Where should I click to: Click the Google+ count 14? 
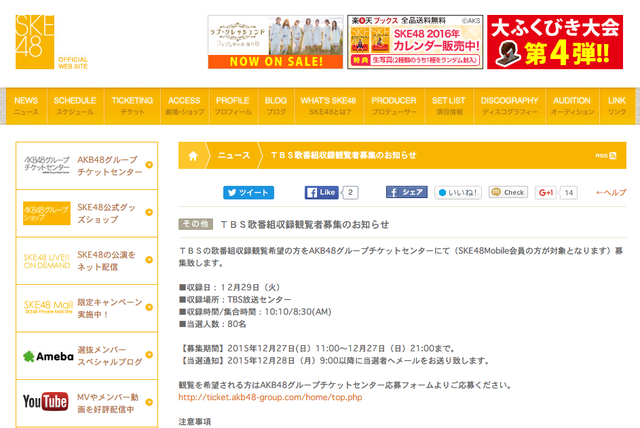(569, 193)
